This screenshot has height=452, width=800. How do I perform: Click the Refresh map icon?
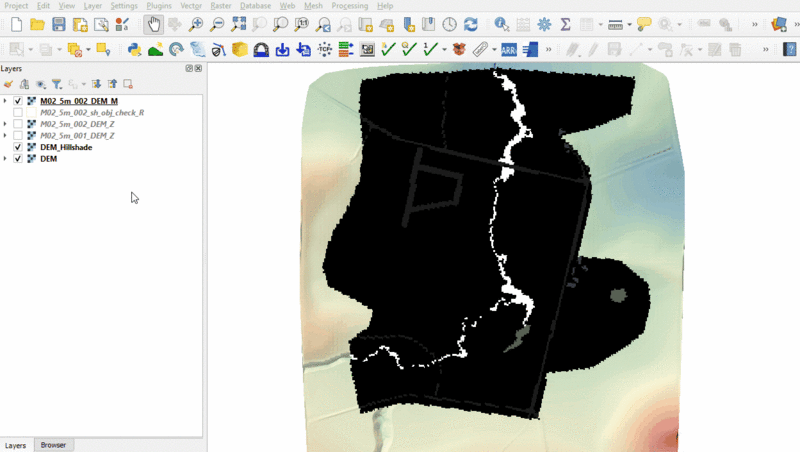[471, 24]
